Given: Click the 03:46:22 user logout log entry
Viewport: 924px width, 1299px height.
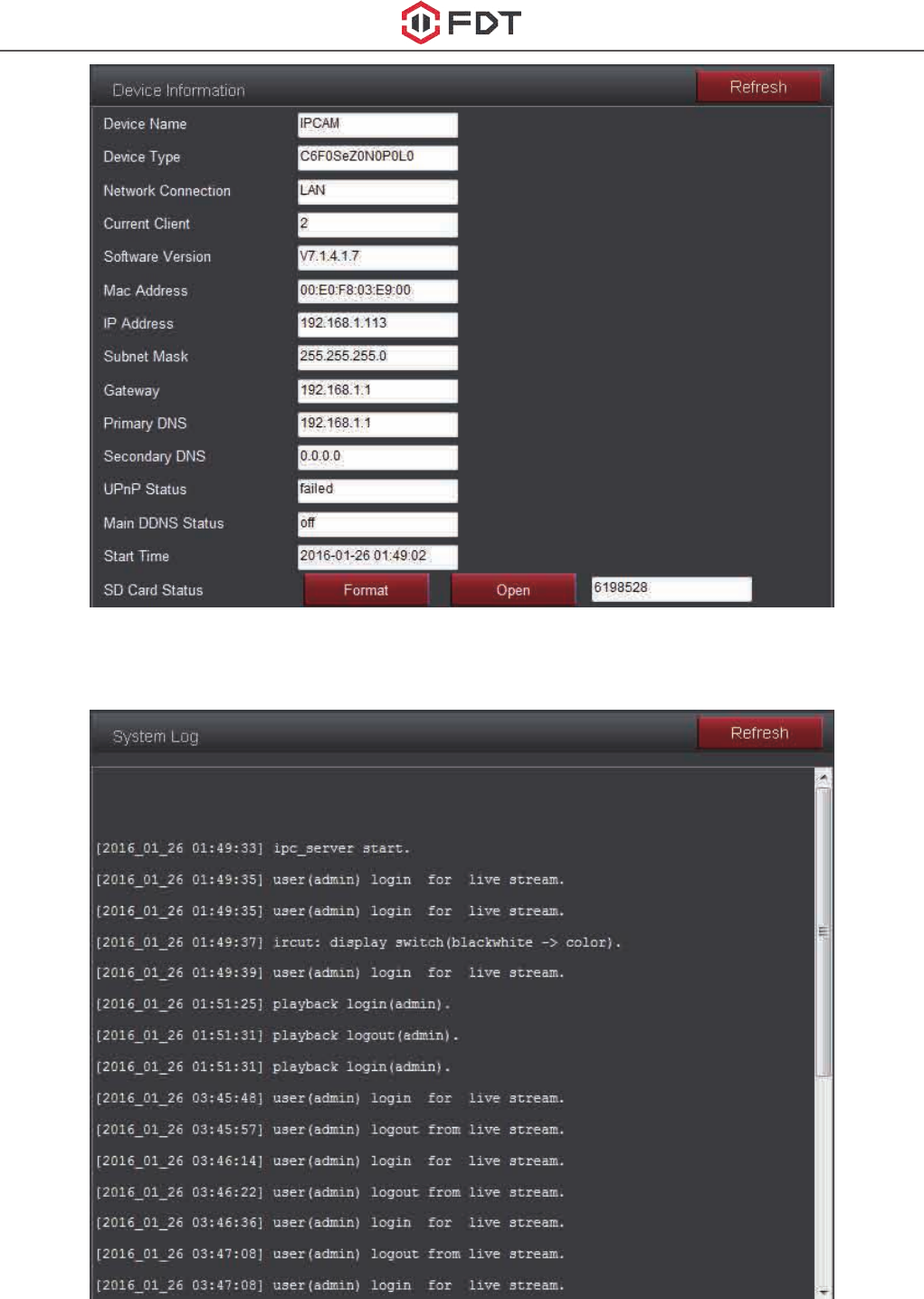Looking at the screenshot, I should click(x=330, y=1192).
